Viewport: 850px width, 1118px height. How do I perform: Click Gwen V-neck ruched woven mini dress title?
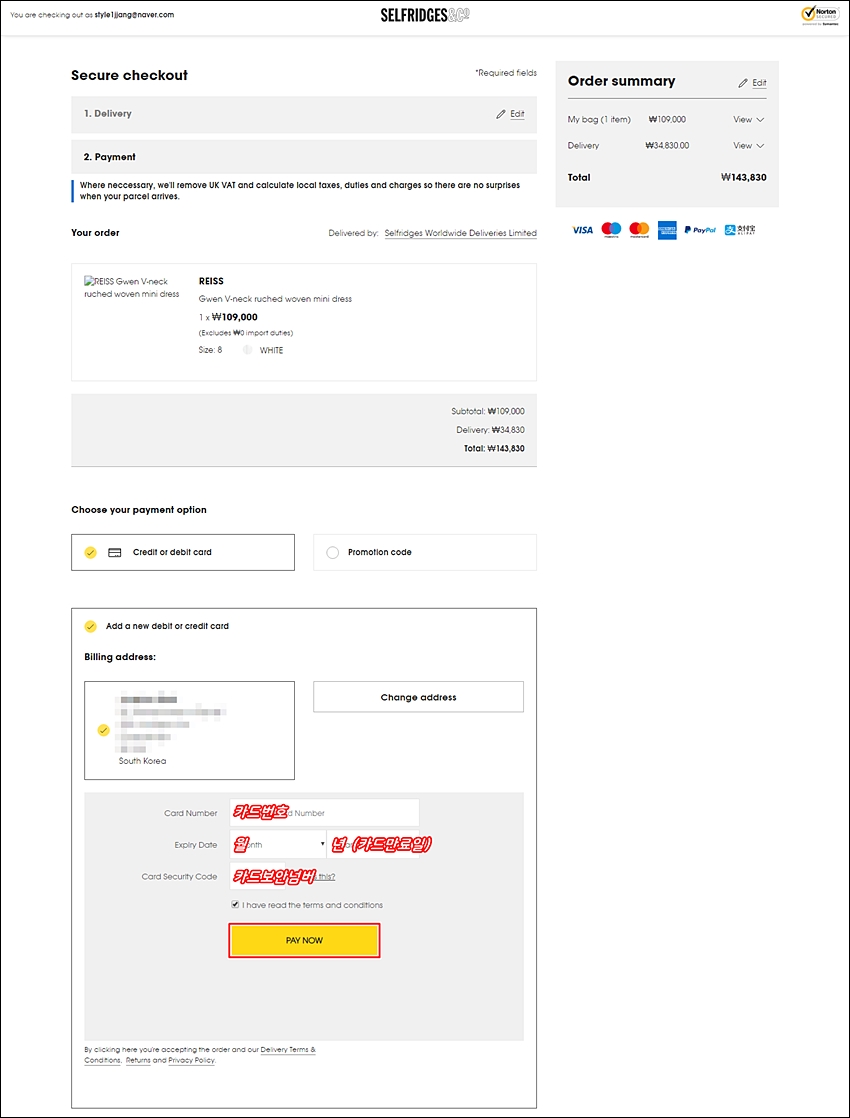point(275,299)
